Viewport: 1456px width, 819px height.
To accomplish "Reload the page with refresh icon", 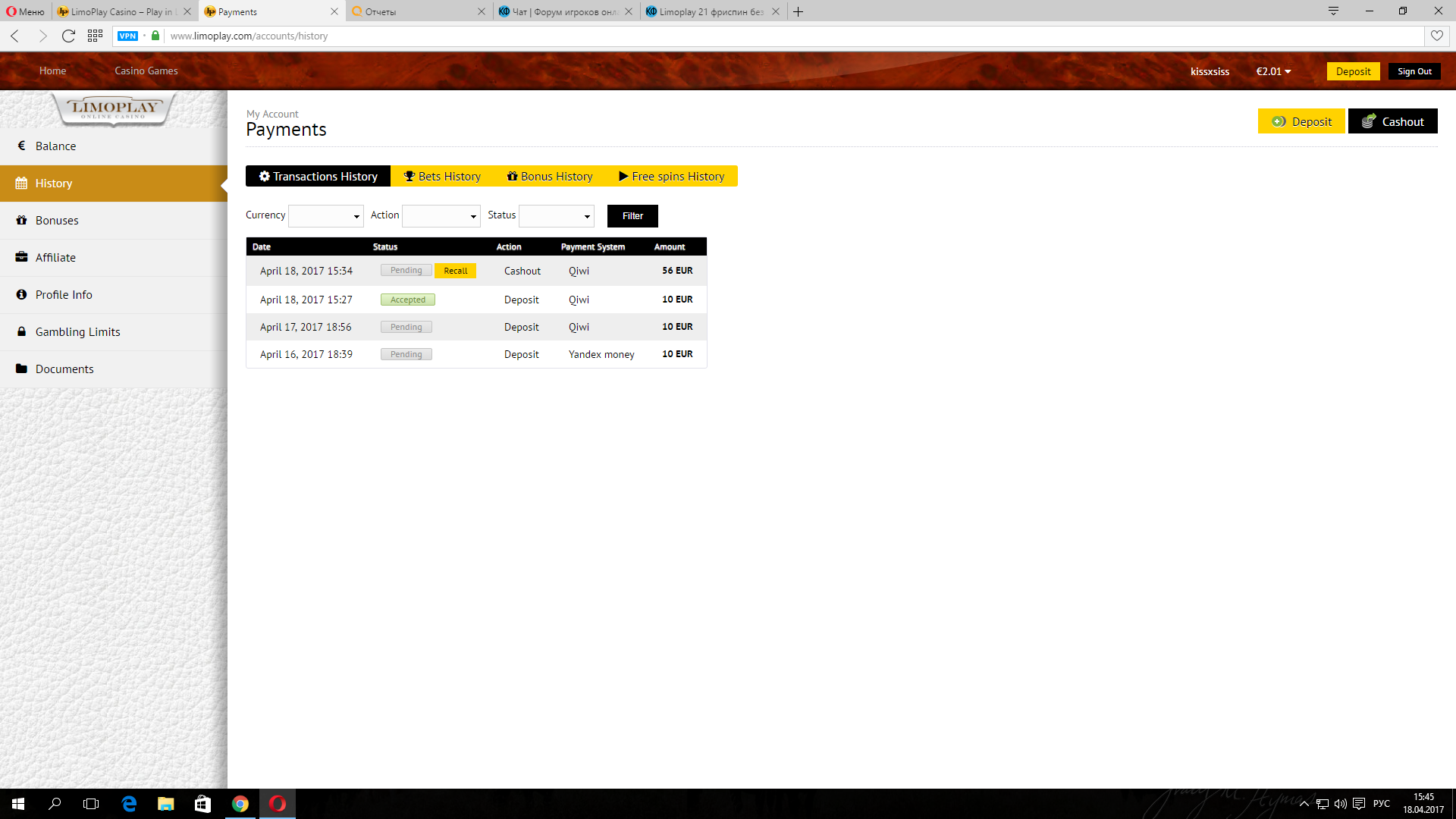I will pyautogui.click(x=68, y=36).
